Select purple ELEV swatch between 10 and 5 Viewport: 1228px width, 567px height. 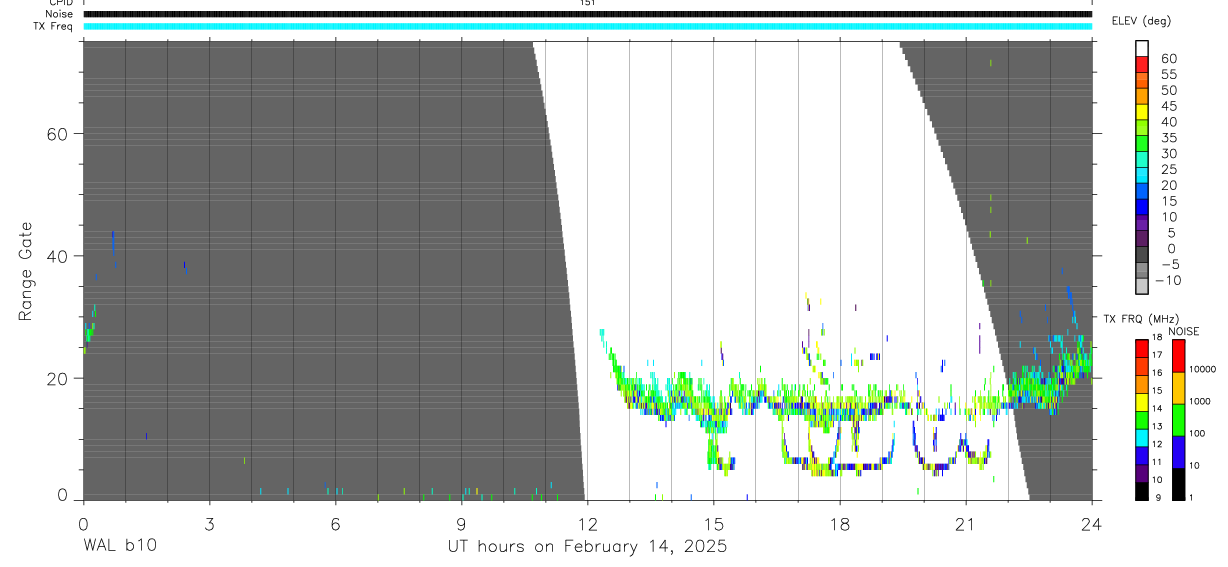point(1141,224)
